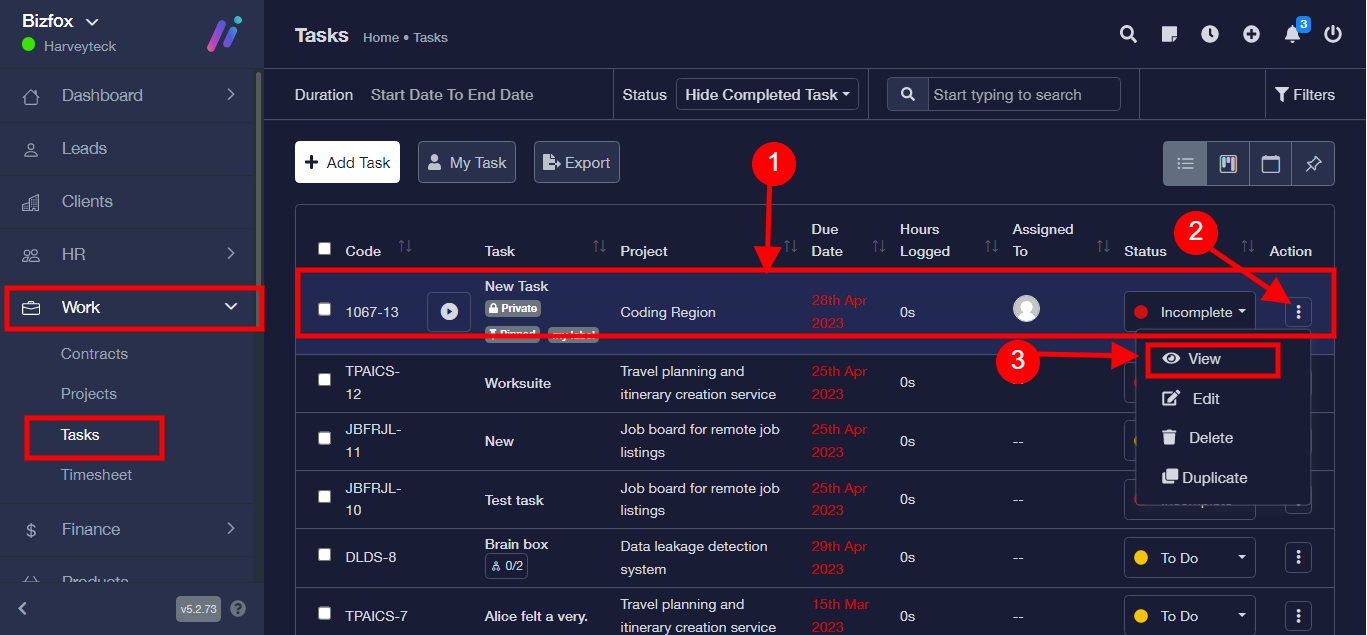Open calendar view of tasks
This screenshot has height=635, width=1367.
pyautogui.click(x=1271, y=163)
